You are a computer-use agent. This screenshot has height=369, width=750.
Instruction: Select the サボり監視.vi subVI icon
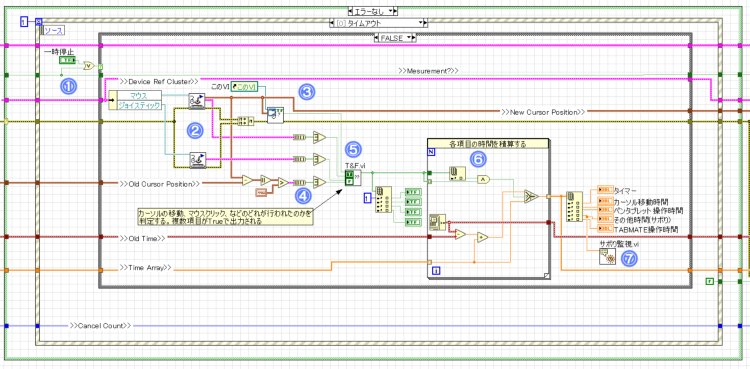click(608, 257)
